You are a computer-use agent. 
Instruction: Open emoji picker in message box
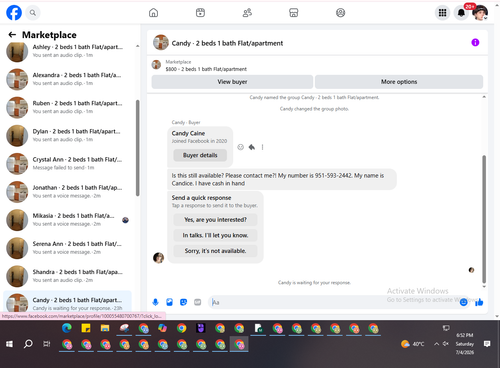[463, 302]
